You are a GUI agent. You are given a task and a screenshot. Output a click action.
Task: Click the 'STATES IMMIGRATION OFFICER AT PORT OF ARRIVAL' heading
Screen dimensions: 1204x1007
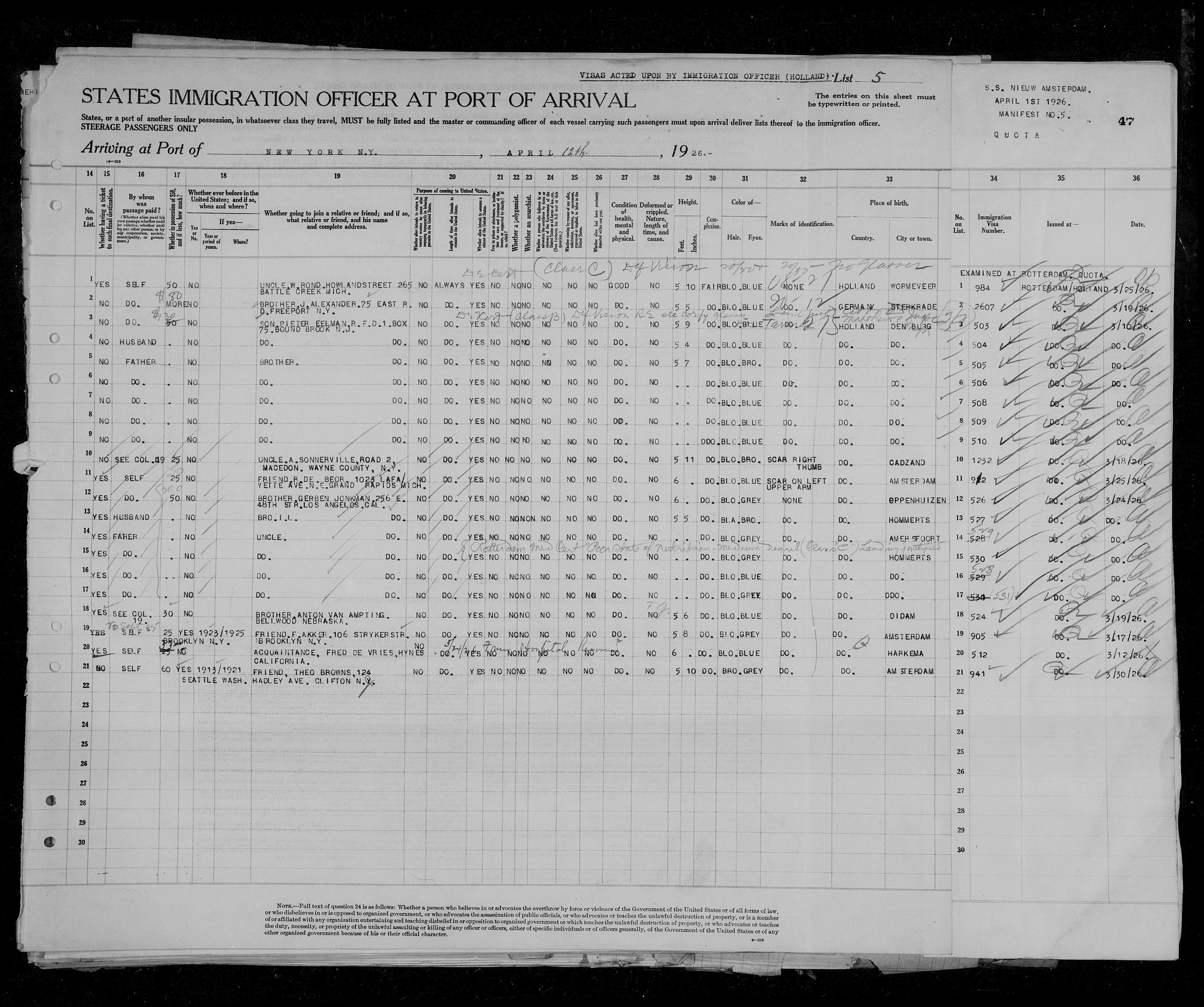pyautogui.click(x=358, y=99)
